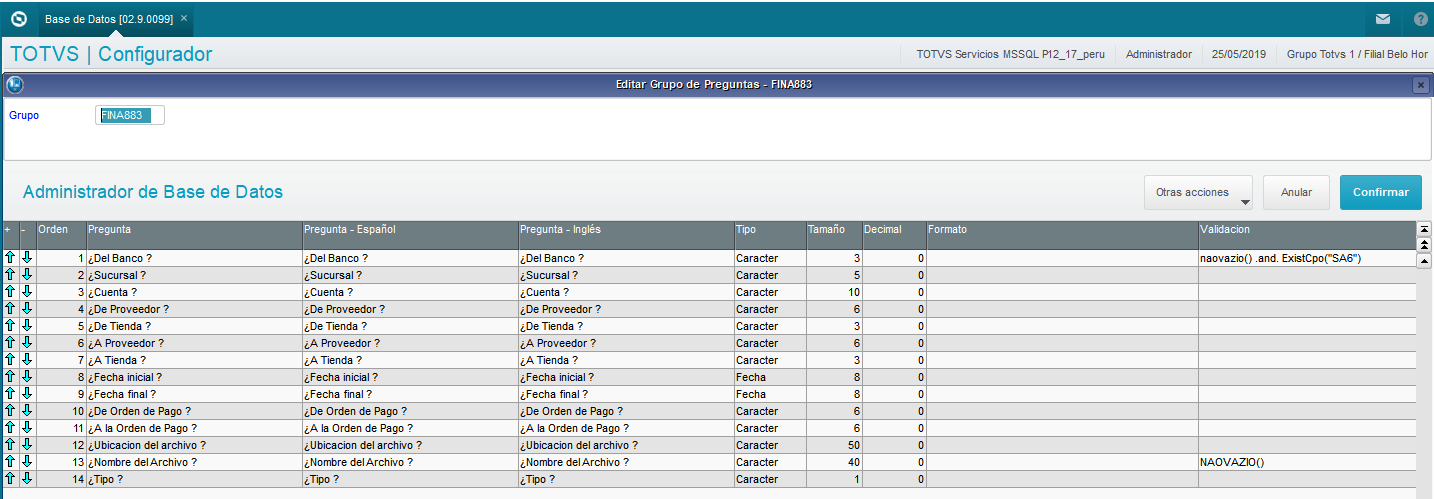Click the Validacion column header
Image resolution: width=1434 pixels, height=499 pixels.
1307,235
